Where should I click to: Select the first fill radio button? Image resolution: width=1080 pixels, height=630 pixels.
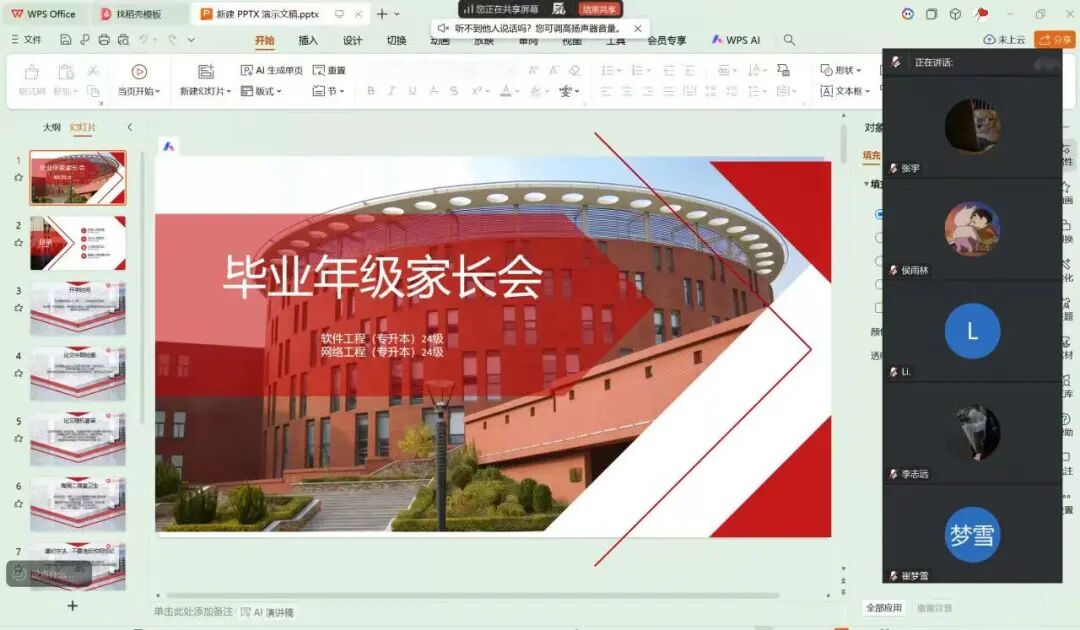pos(879,214)
